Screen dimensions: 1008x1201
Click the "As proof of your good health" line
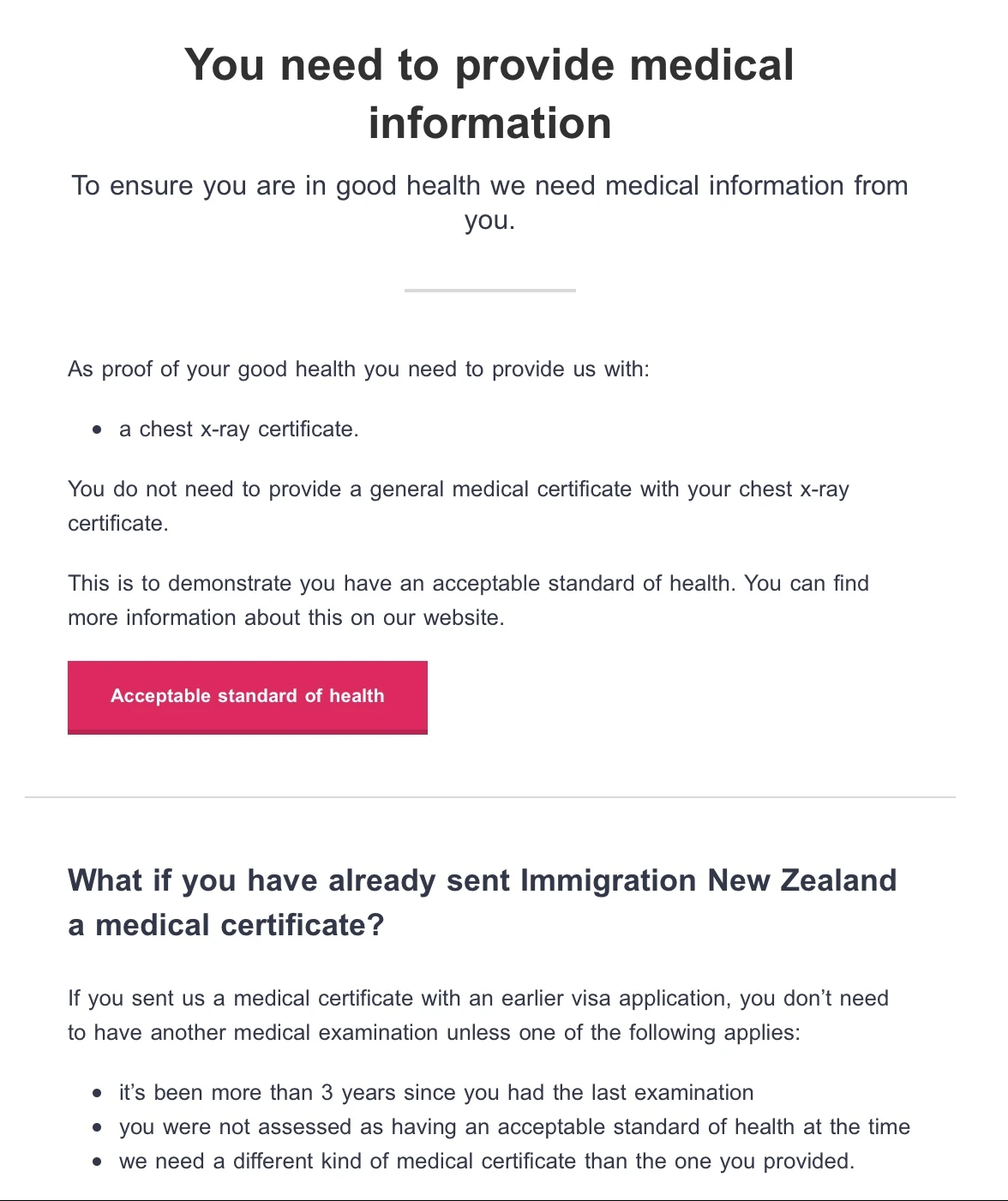coord(358,369)
